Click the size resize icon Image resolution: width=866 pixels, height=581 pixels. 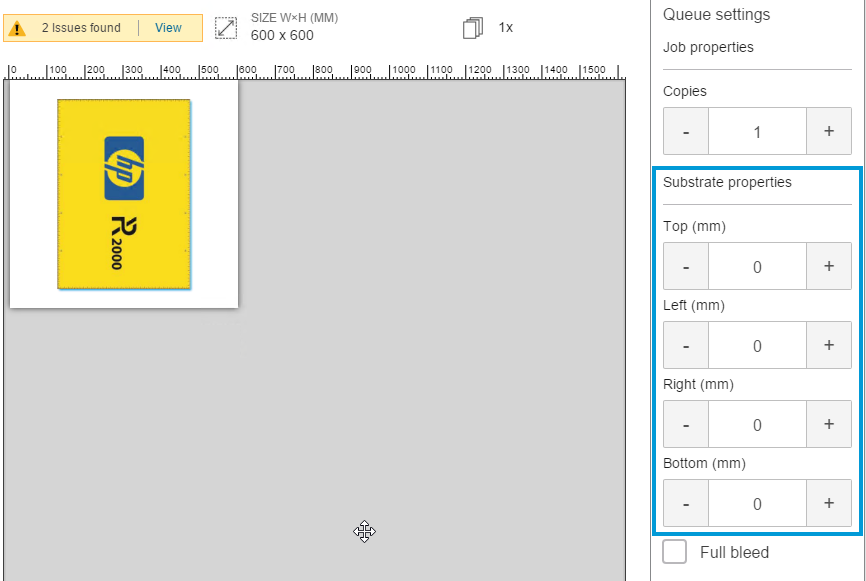226,28
